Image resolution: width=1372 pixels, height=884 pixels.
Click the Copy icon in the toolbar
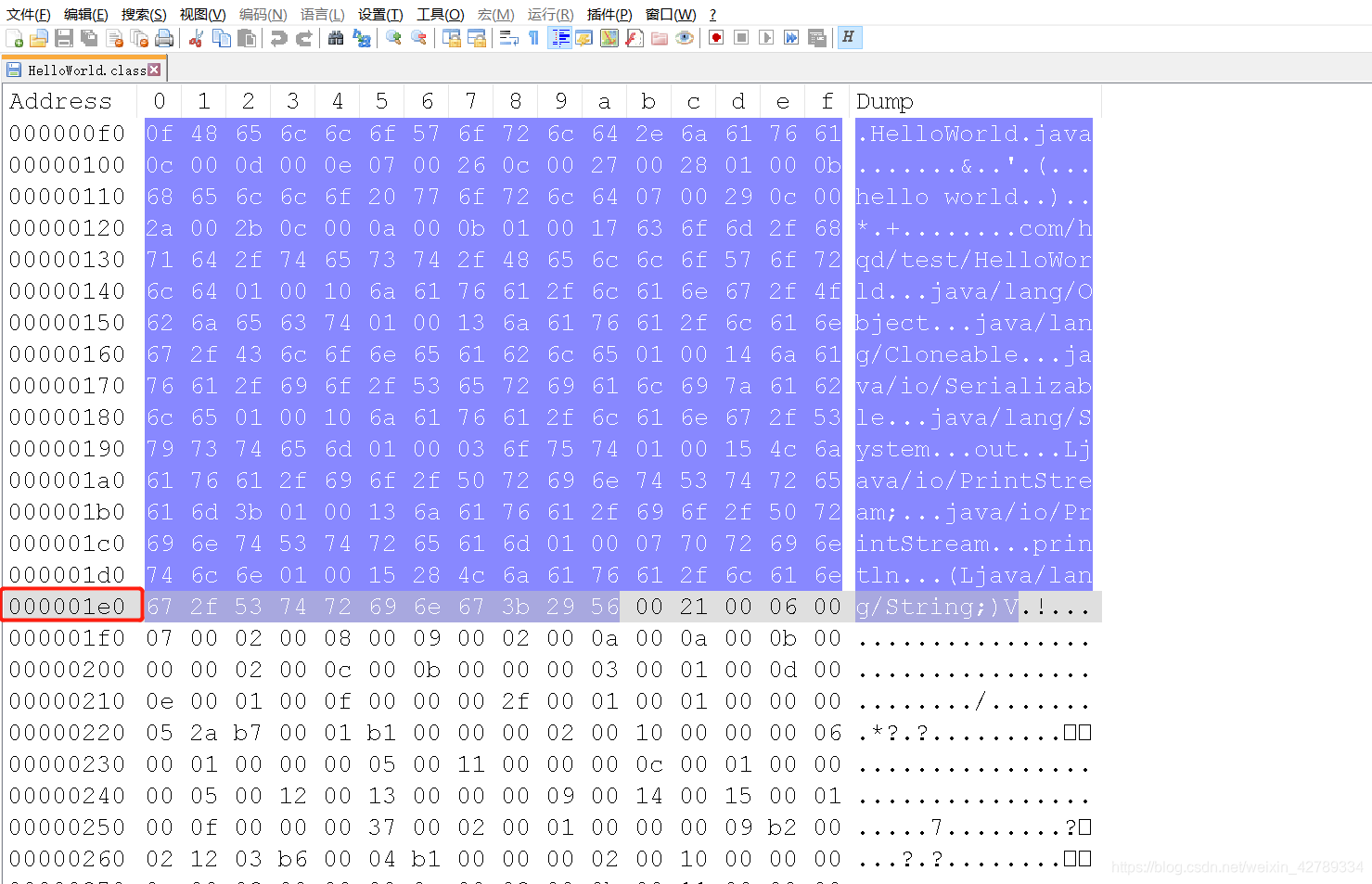click(222, 38)
